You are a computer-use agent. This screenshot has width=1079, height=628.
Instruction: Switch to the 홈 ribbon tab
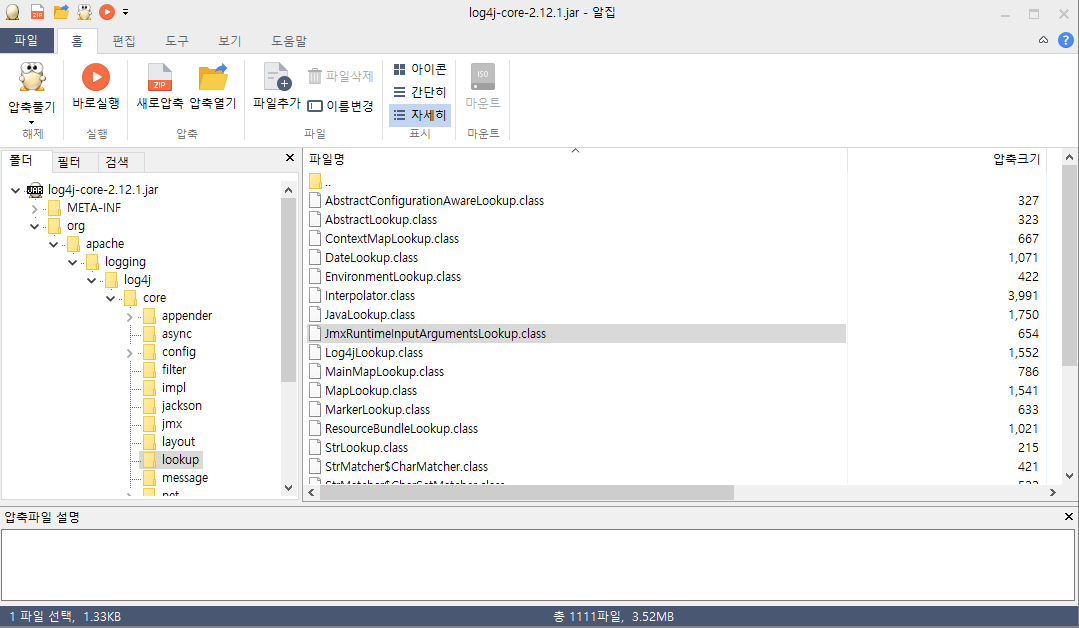(77, 41)
